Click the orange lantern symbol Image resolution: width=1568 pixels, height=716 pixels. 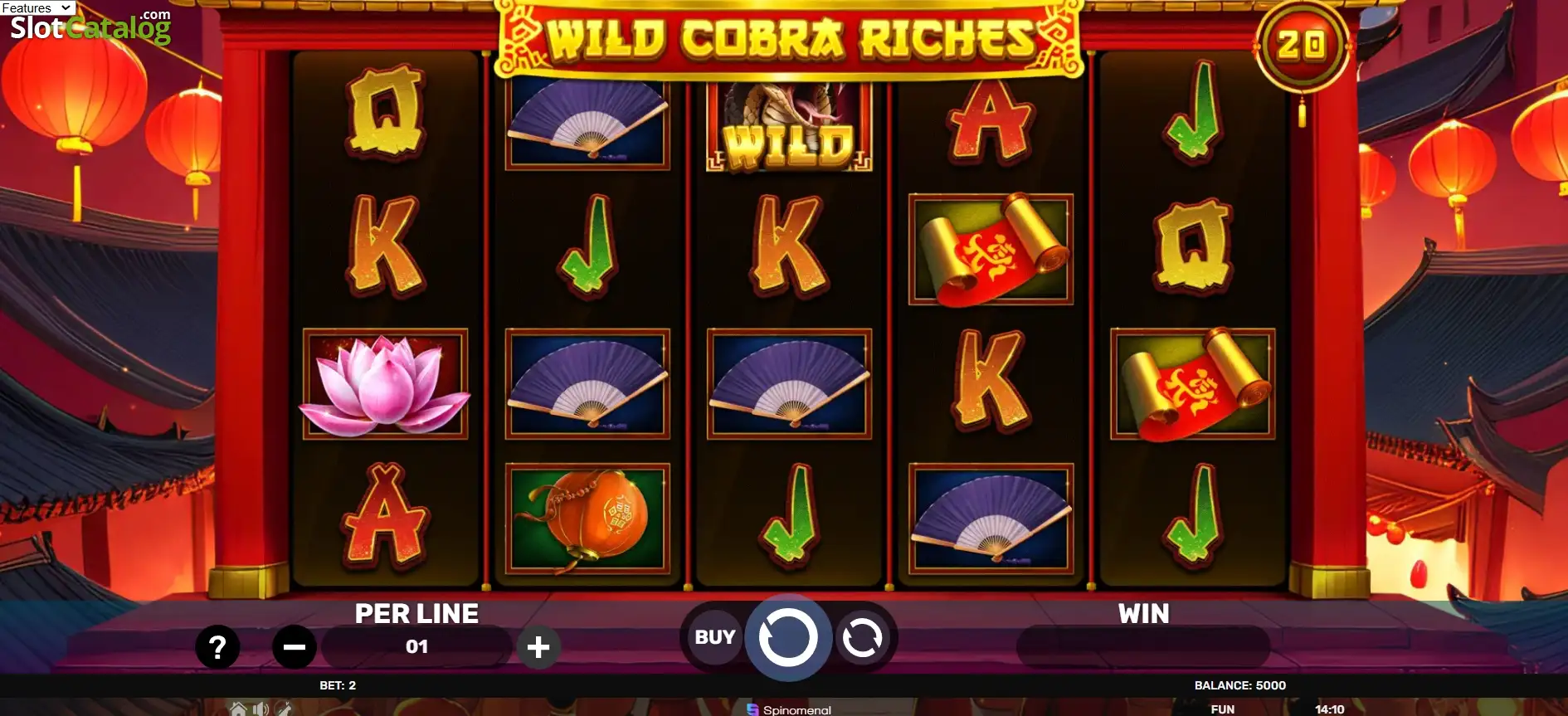[587, 519]
